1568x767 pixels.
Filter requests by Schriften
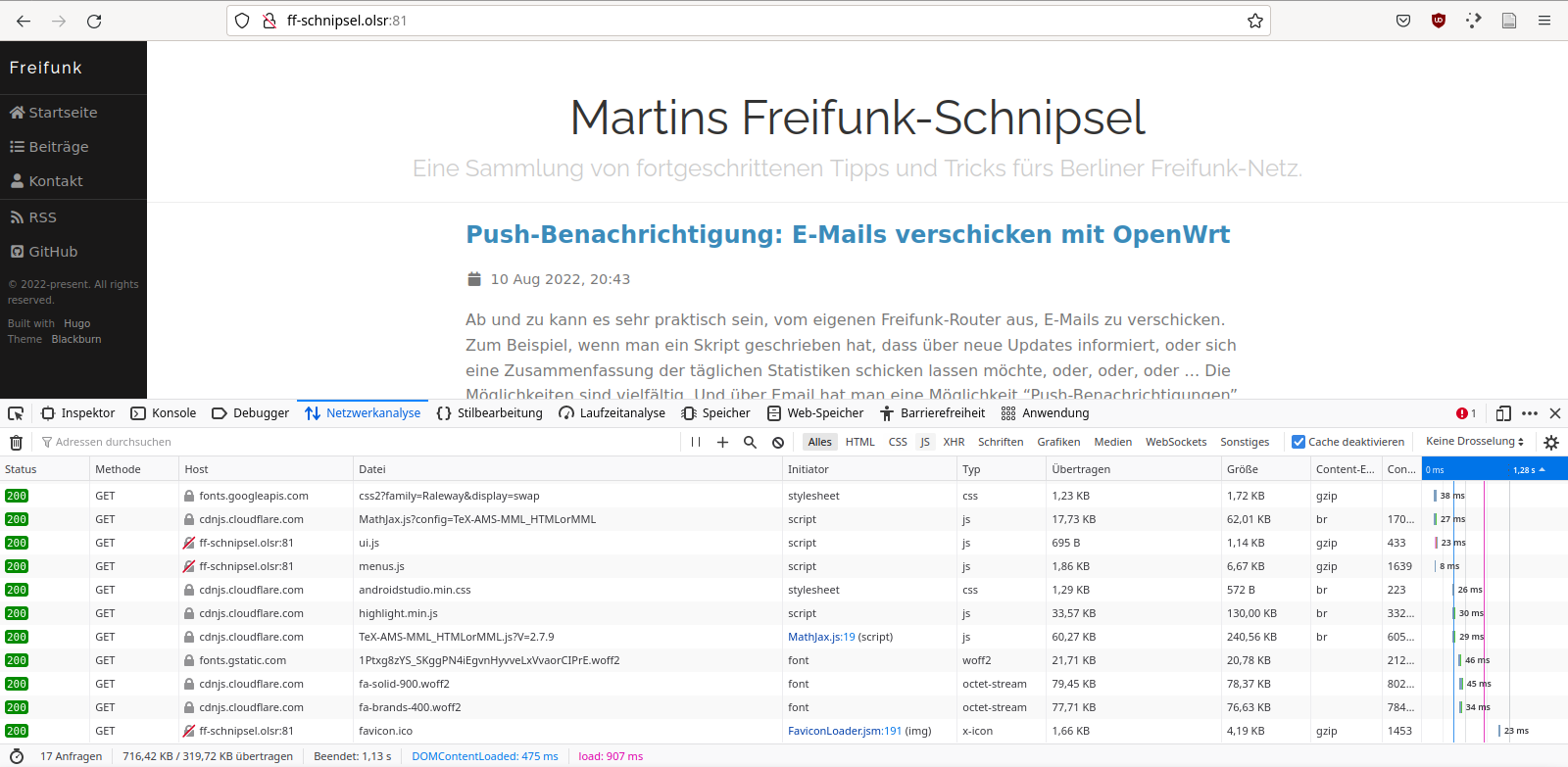pyautogui.click(x=1001, y=442)
